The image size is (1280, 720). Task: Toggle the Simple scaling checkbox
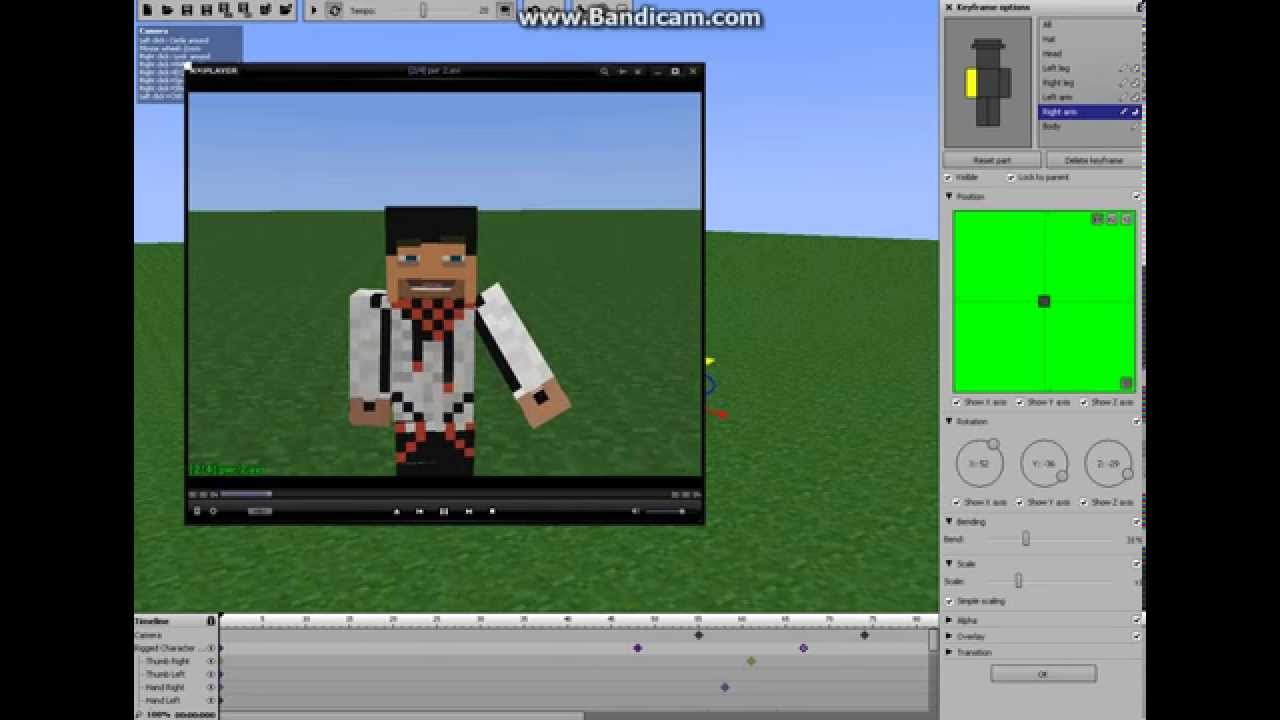click(949, 601)
